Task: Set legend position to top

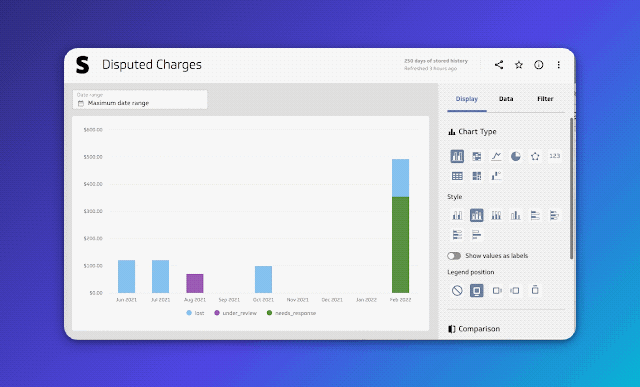Action: pos(535,290)
